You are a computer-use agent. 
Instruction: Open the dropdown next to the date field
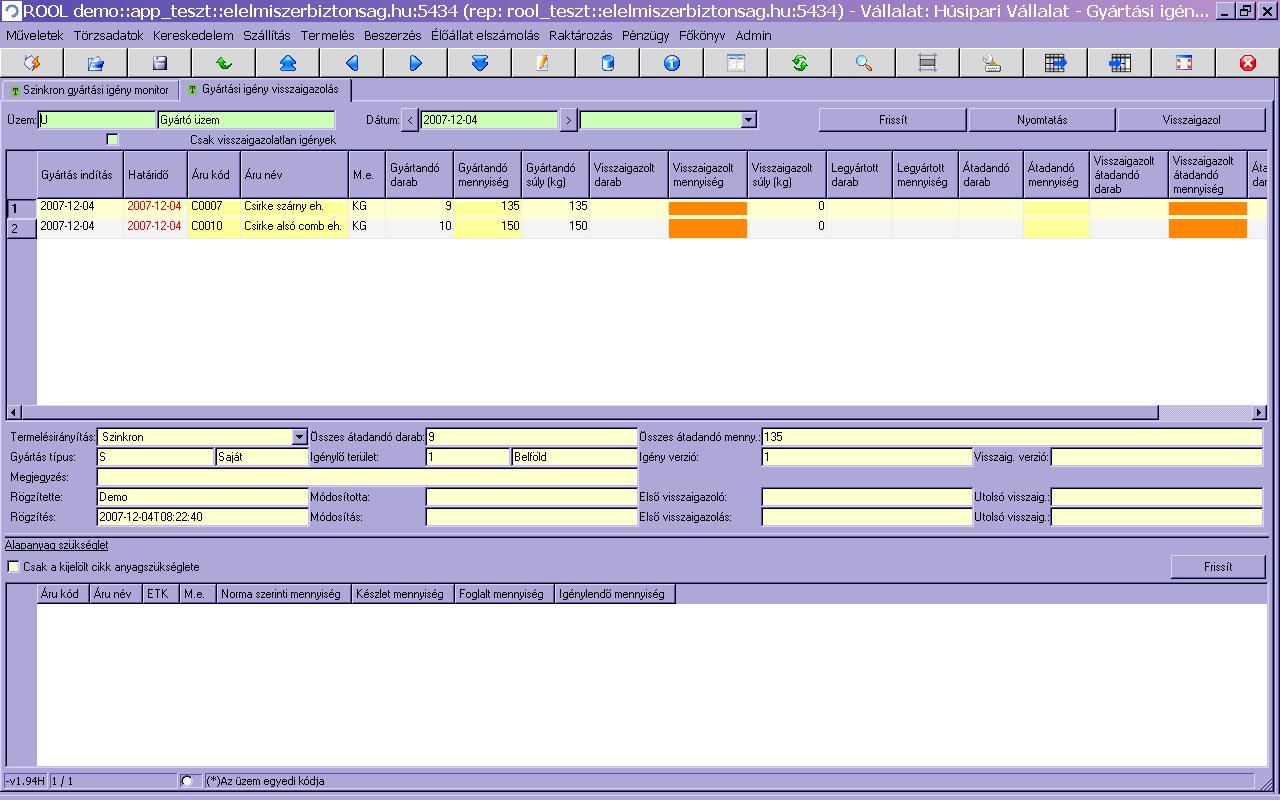point(749,120)
